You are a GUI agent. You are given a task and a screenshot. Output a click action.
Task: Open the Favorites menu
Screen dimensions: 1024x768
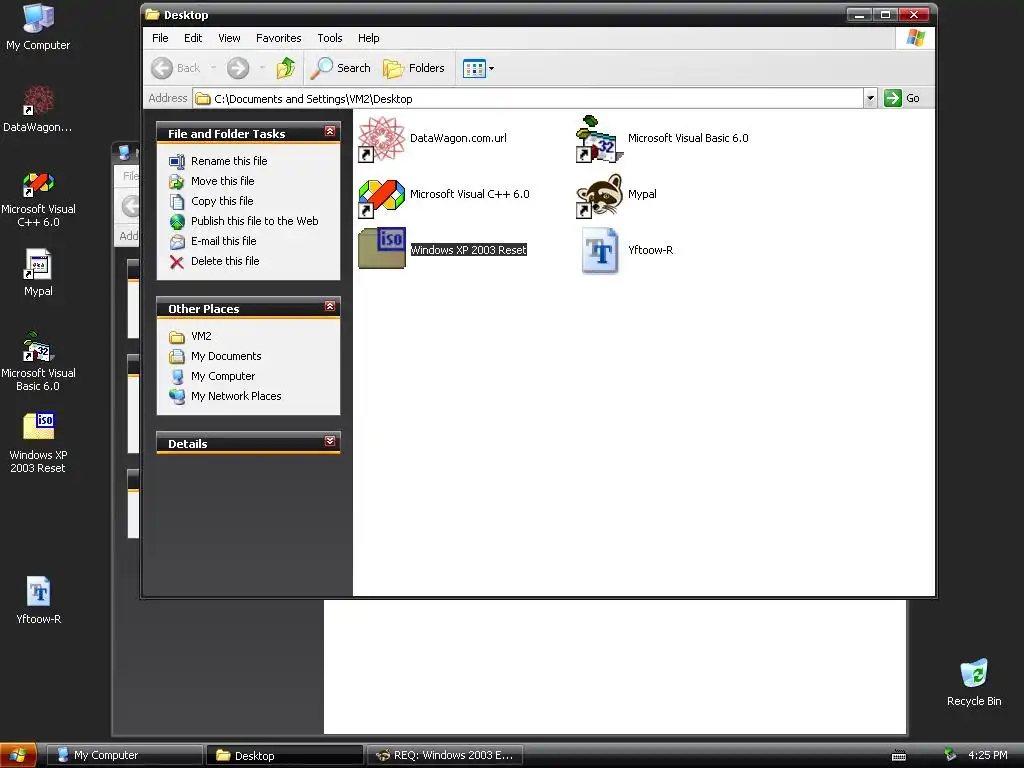(279, 38)
